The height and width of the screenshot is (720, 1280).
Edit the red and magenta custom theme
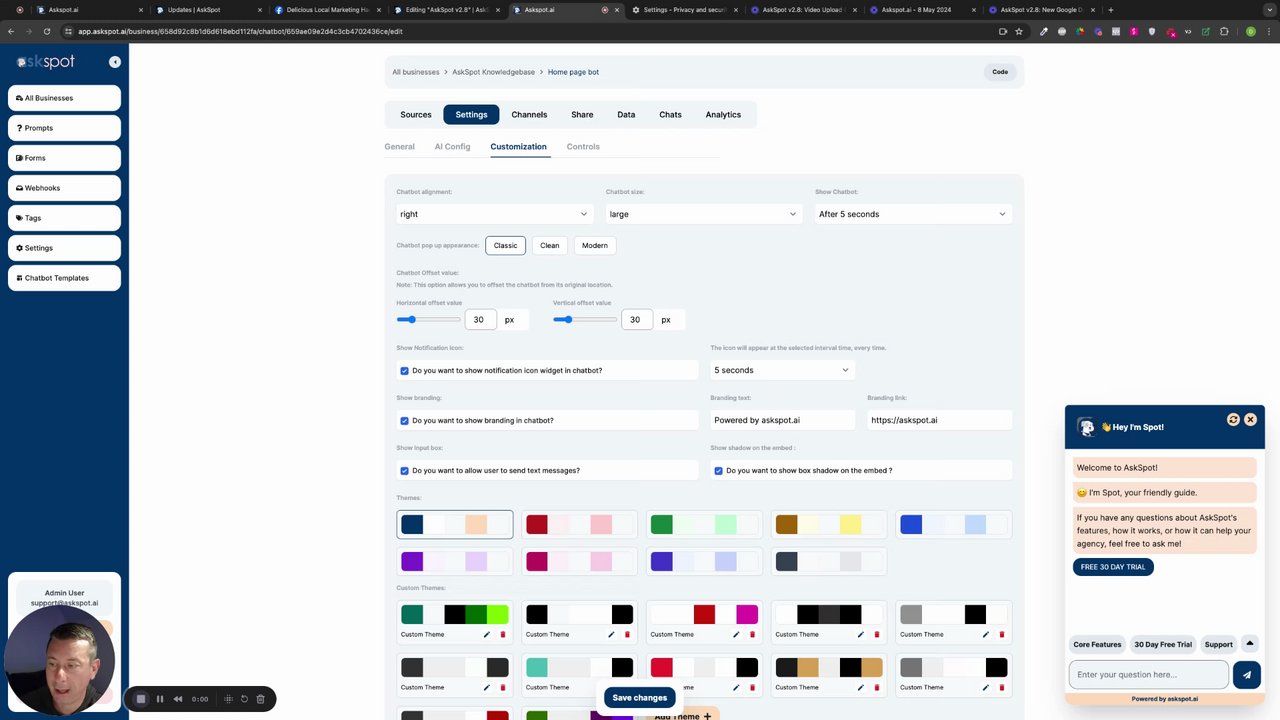(736, 634)
